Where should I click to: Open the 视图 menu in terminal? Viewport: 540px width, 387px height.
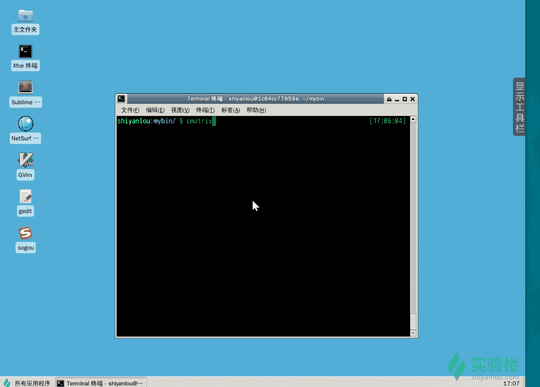pyautogui.click(x=180, y=110)
